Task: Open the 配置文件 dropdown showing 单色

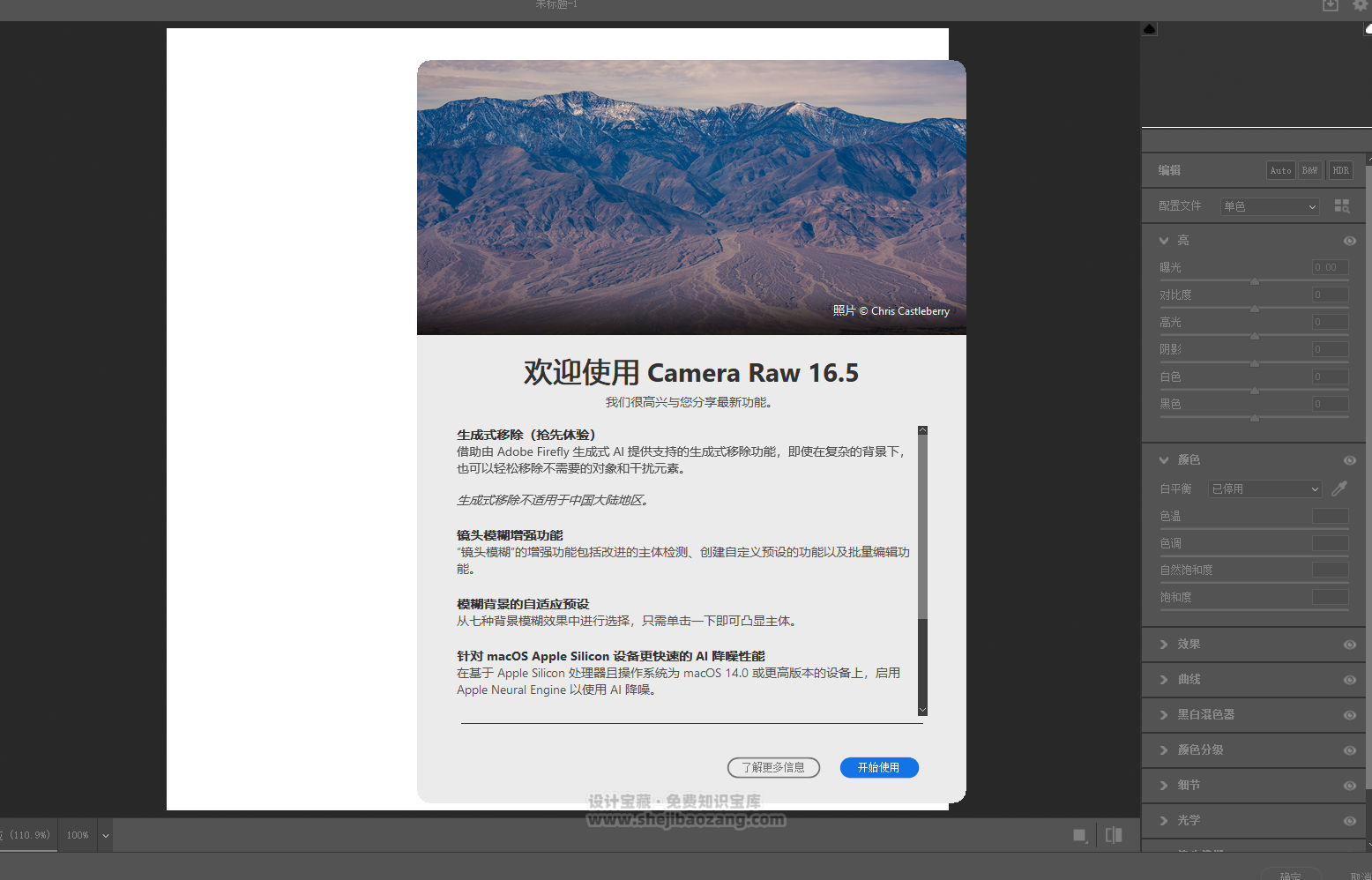Action: (1270, 206)
